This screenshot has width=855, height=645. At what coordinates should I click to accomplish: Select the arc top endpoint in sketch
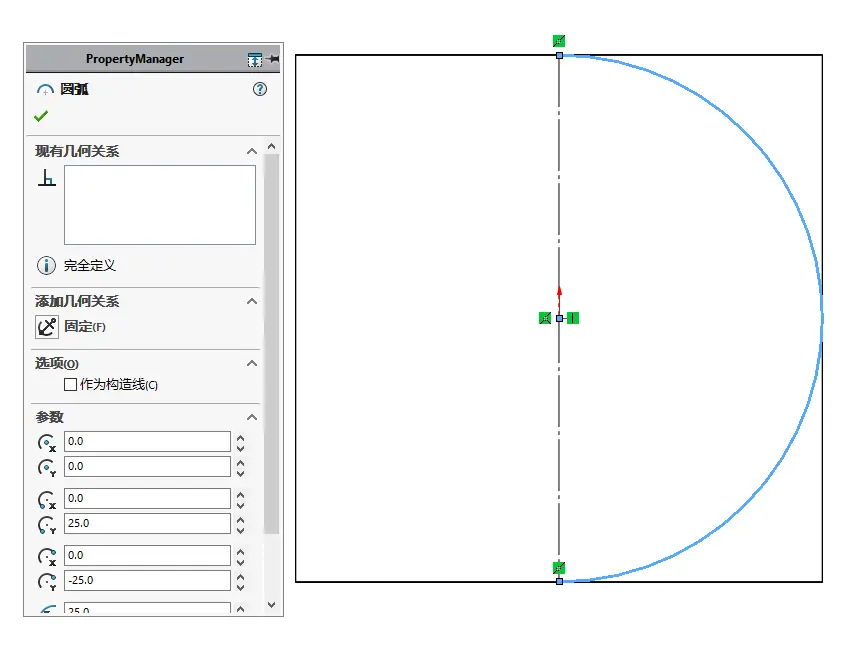(559, 56)
